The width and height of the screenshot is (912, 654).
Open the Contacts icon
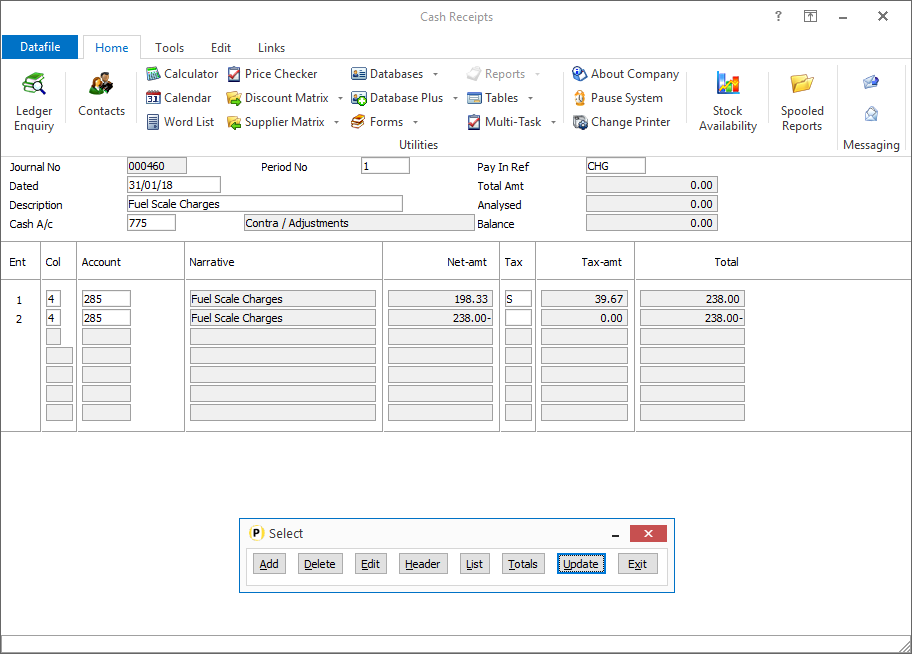101,95
